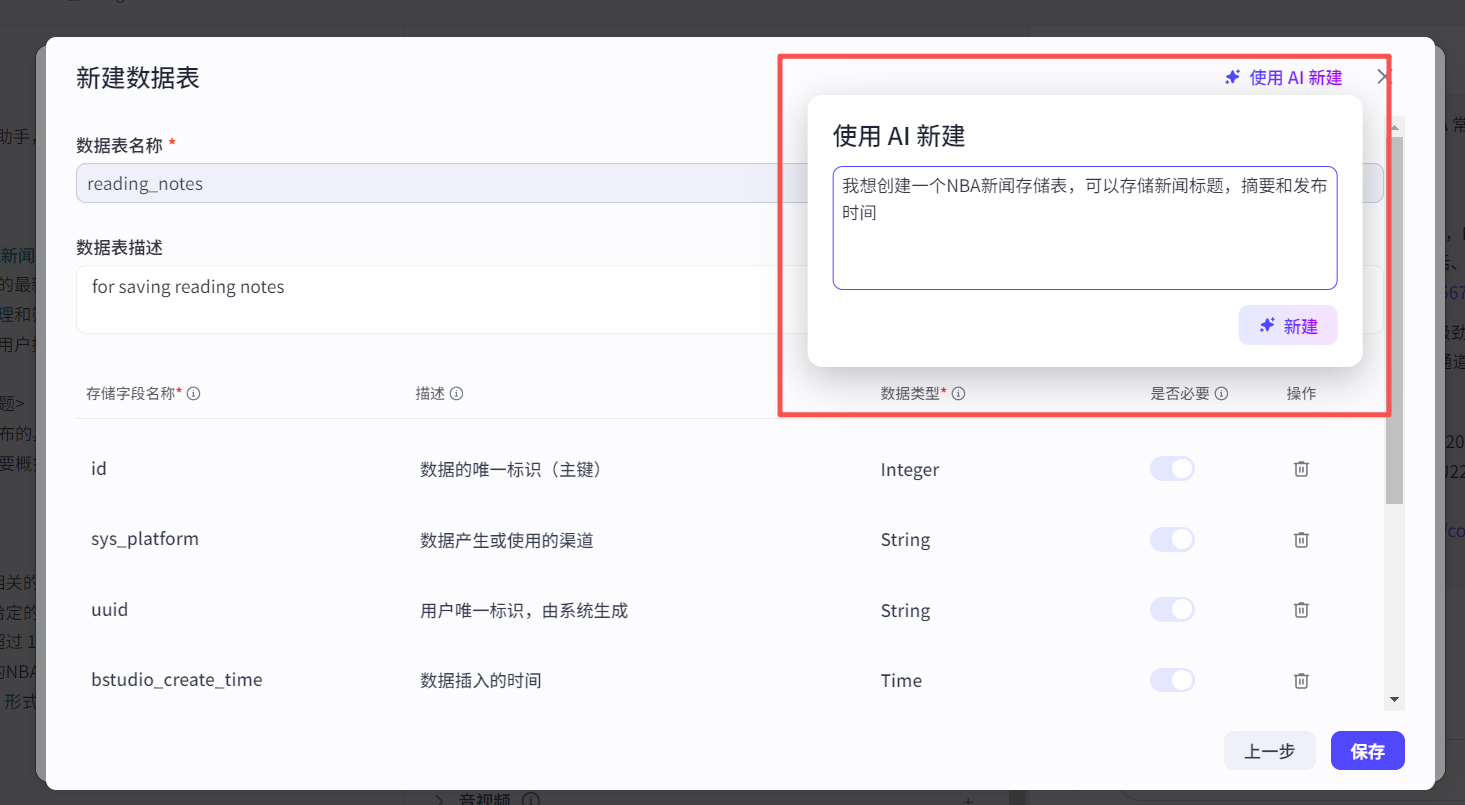The image size is (1465, 805).
Task: Disable the required toggle for sys_platform
Action: [1171, 539]
